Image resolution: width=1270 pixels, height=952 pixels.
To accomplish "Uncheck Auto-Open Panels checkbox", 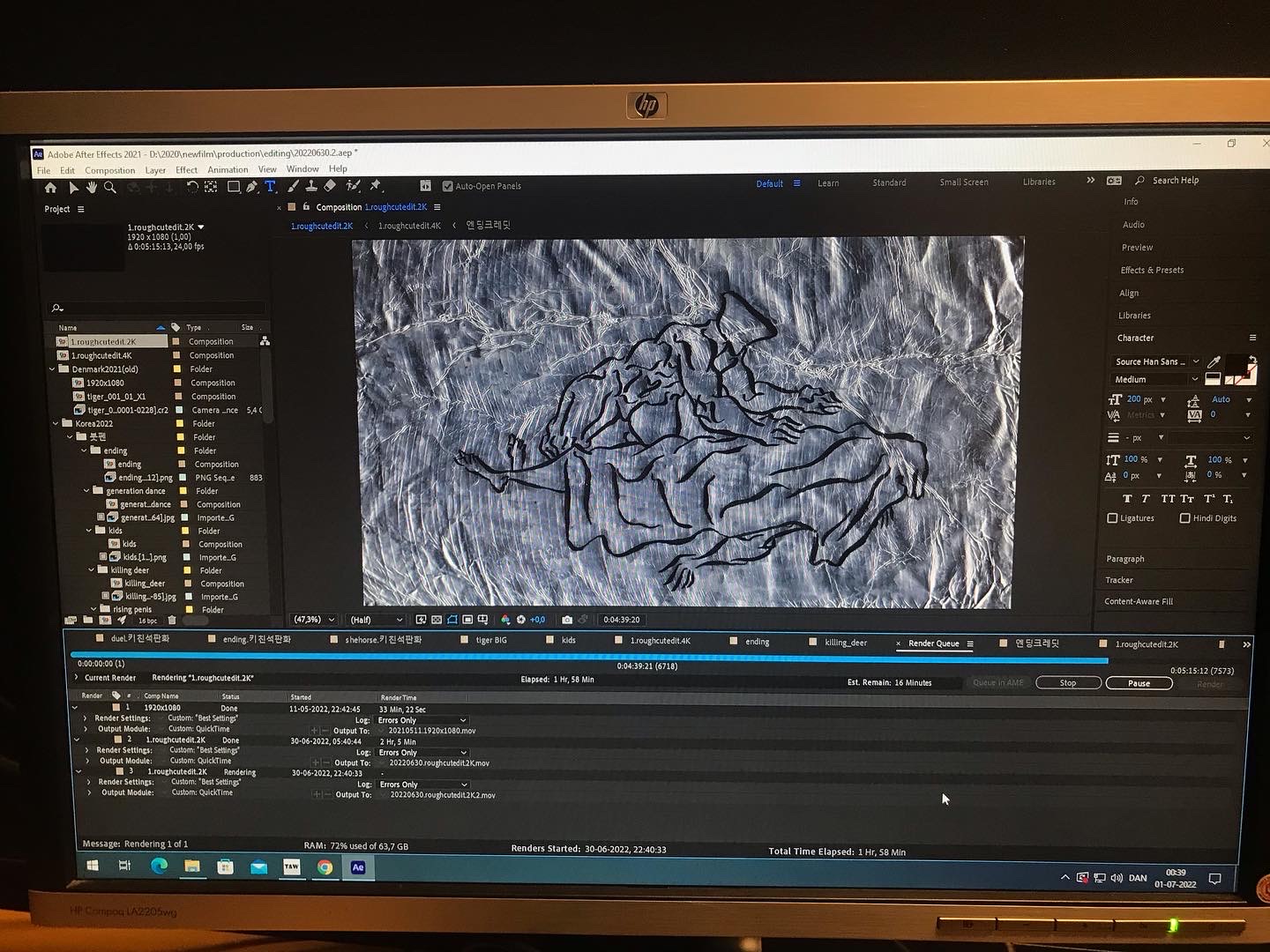I will tap(447, 186).
